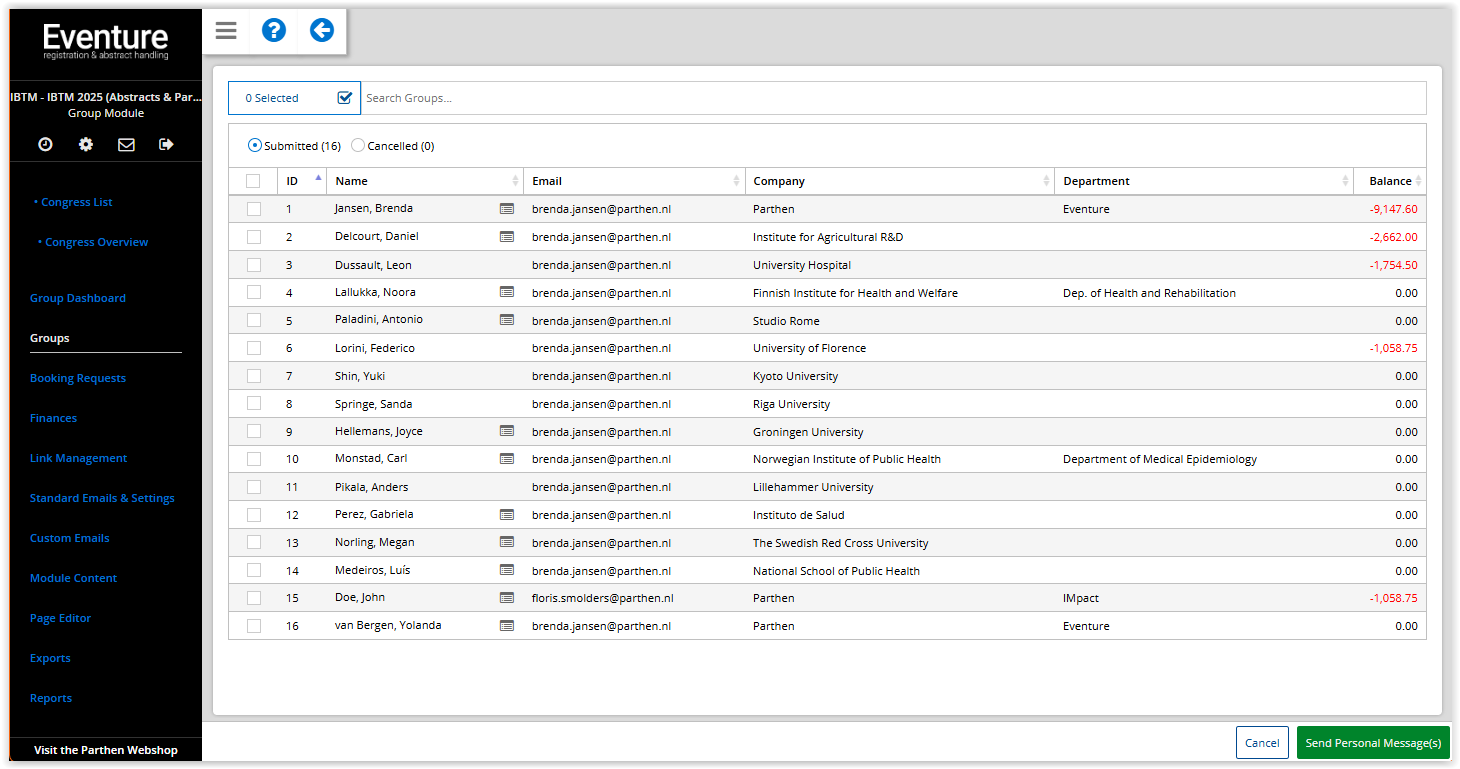Viewport: 1460px width, 769px height.
Task: Select the Cancelled (0) radio button
Action: [358, 146]
